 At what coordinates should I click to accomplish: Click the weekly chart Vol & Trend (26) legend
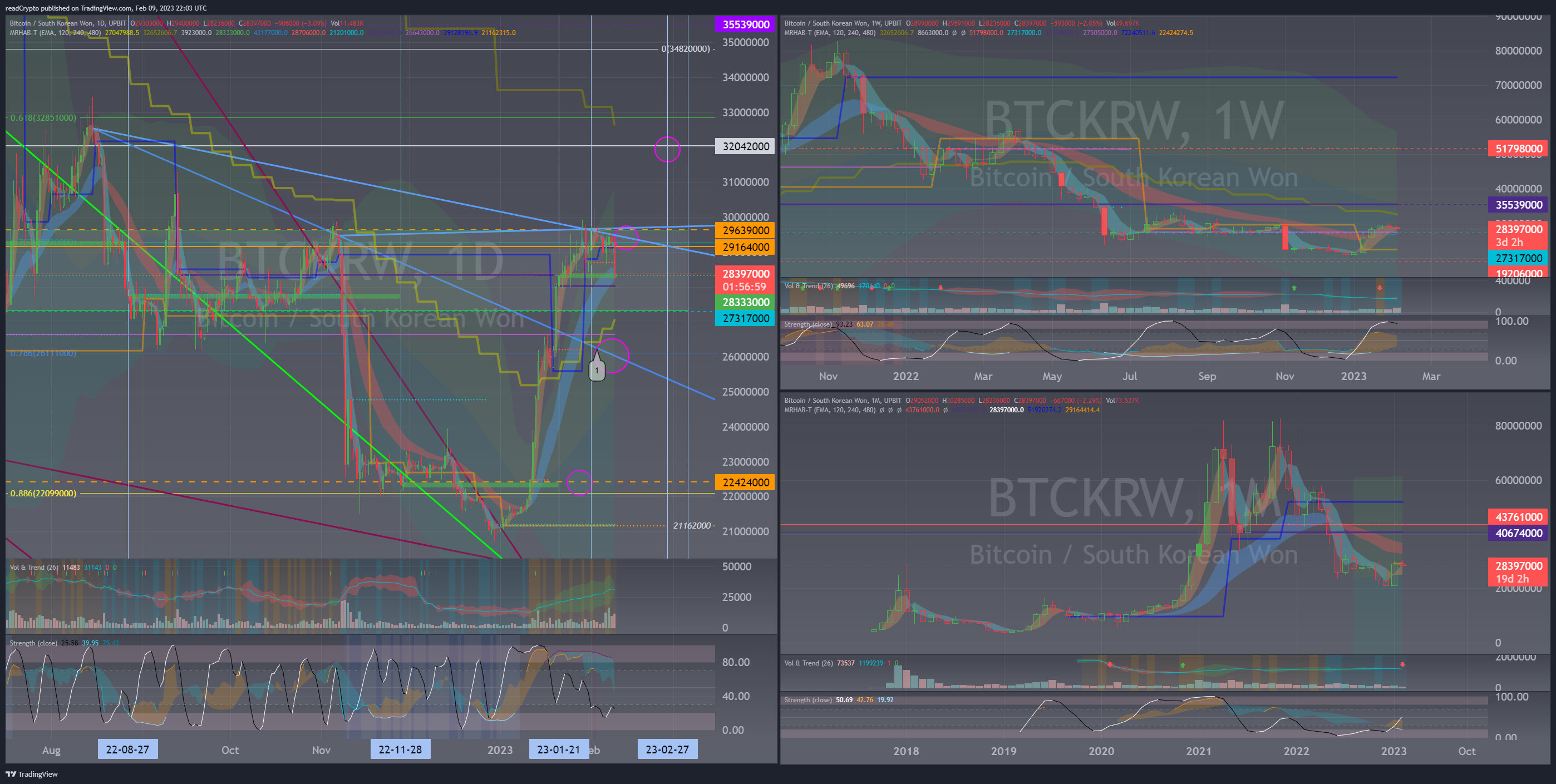pos(808,285)
